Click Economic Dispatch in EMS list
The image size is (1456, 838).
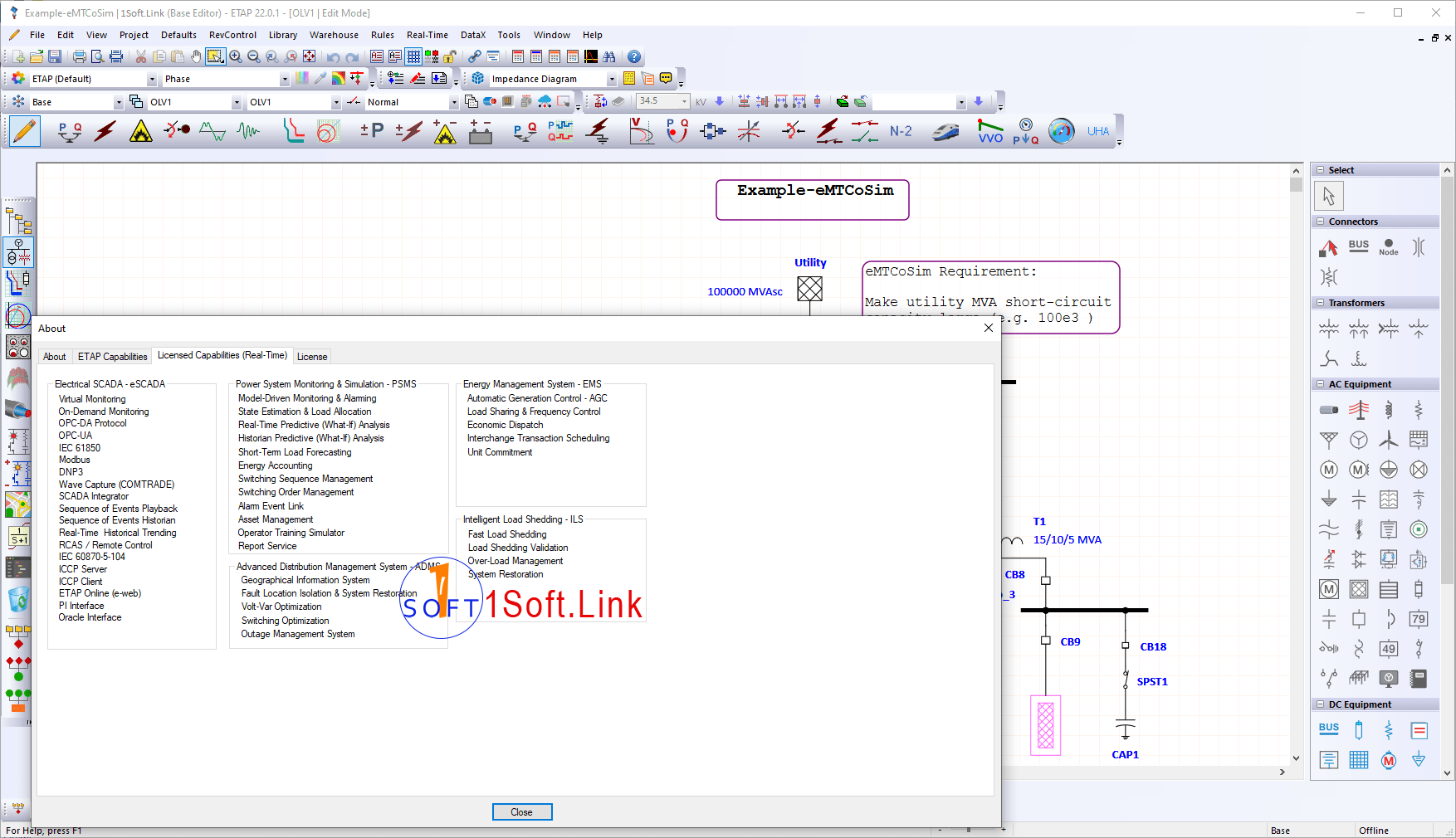click(506, 425)
